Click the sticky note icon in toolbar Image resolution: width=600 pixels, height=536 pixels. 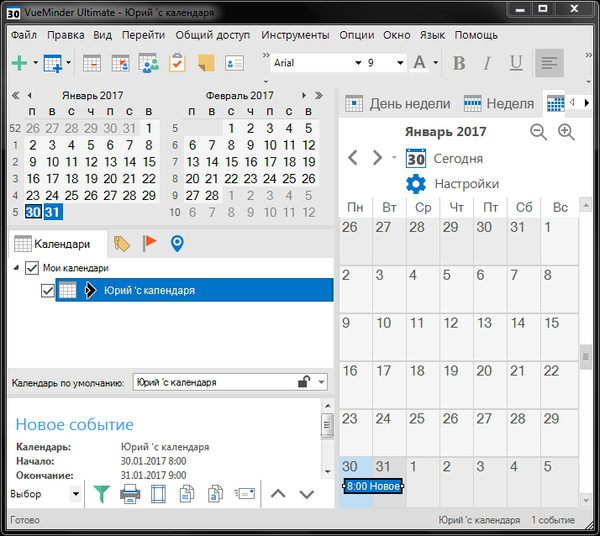(x=206, y=63)
